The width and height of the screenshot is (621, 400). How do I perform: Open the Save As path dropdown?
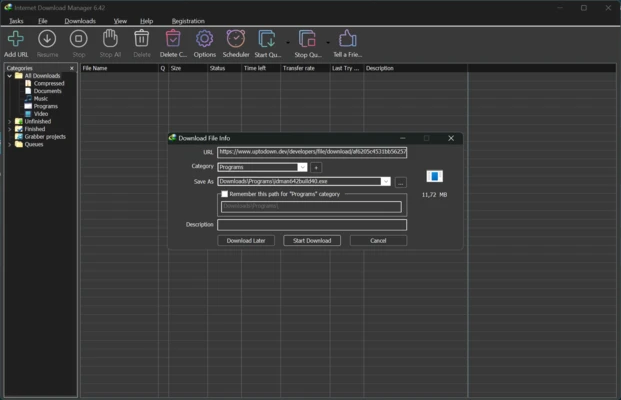click(386, 181)
